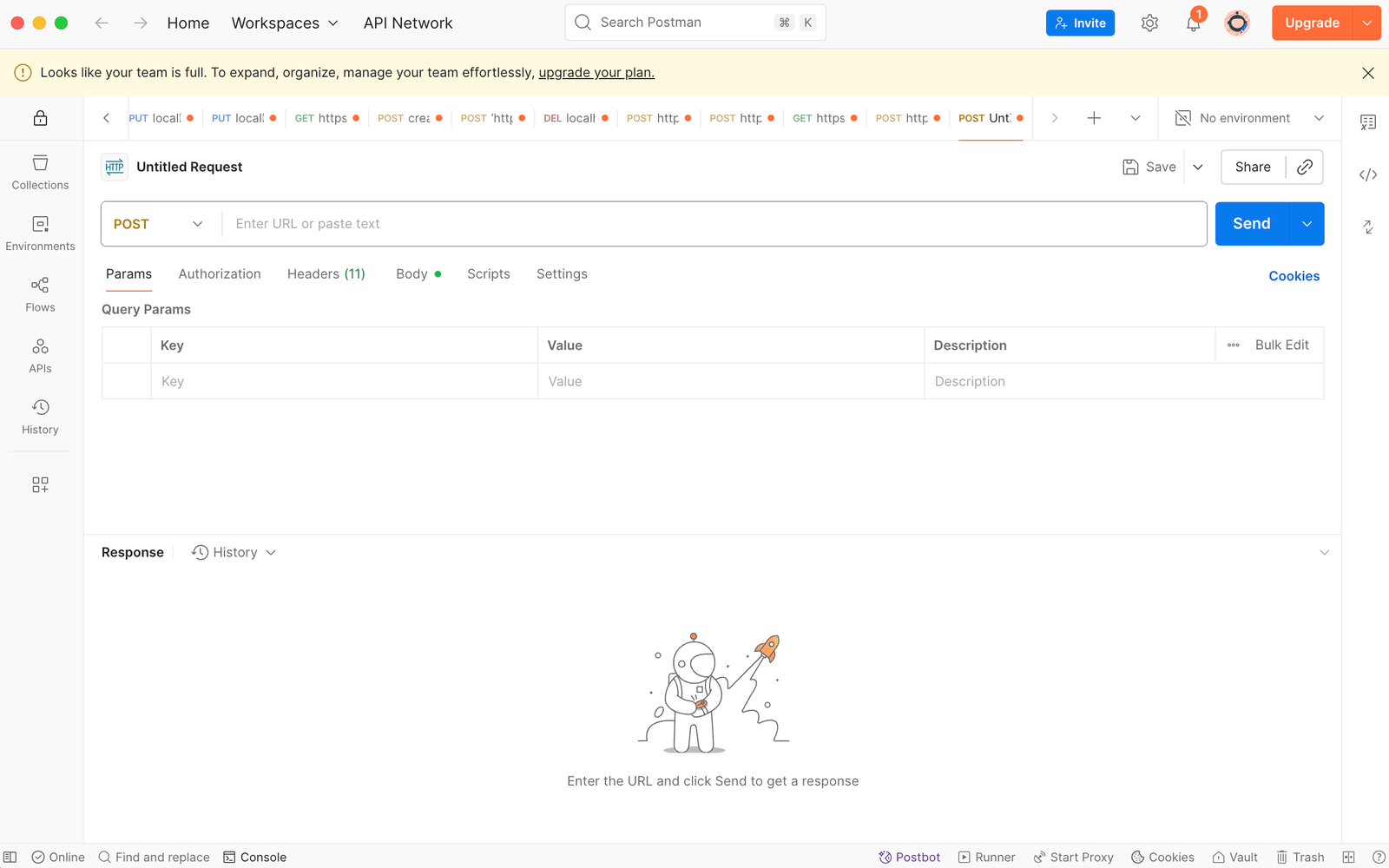Click the Send button
The width and height of the screenshot is (1389, 868).
tap(1250, 223)
